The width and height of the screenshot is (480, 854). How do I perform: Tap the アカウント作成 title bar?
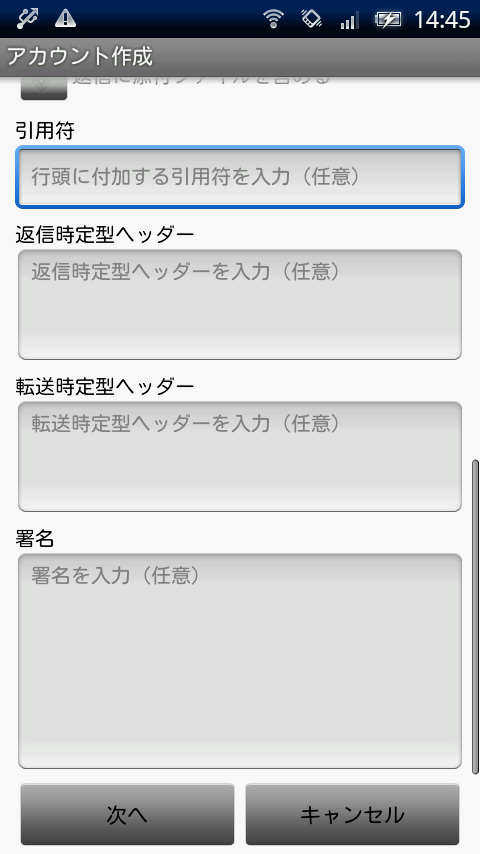click(x=240, y=57)
